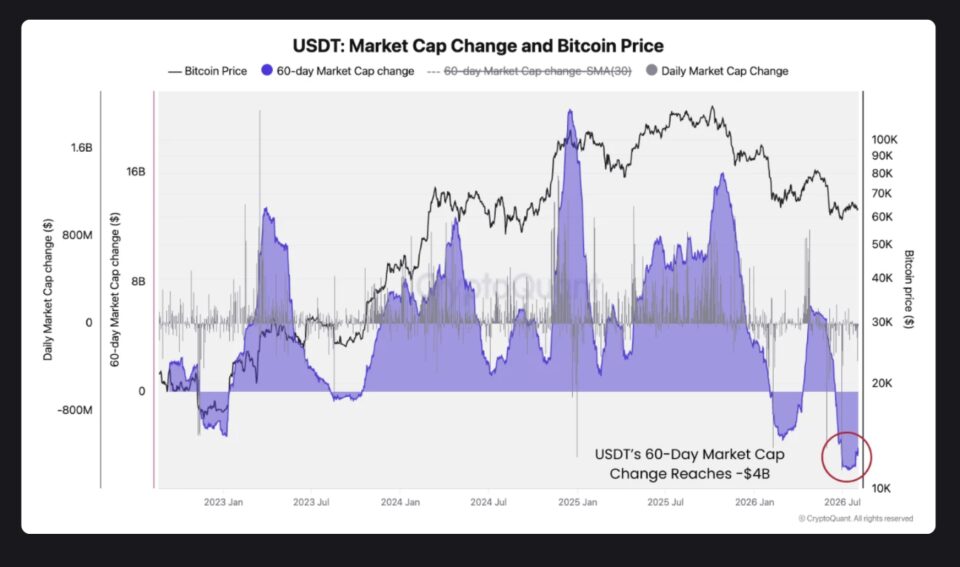Click the 16B tick on 60-day axis
Image resolution: width=960 pixels, height=567 pixels.
pyautogui.click(x=136, y=171)
